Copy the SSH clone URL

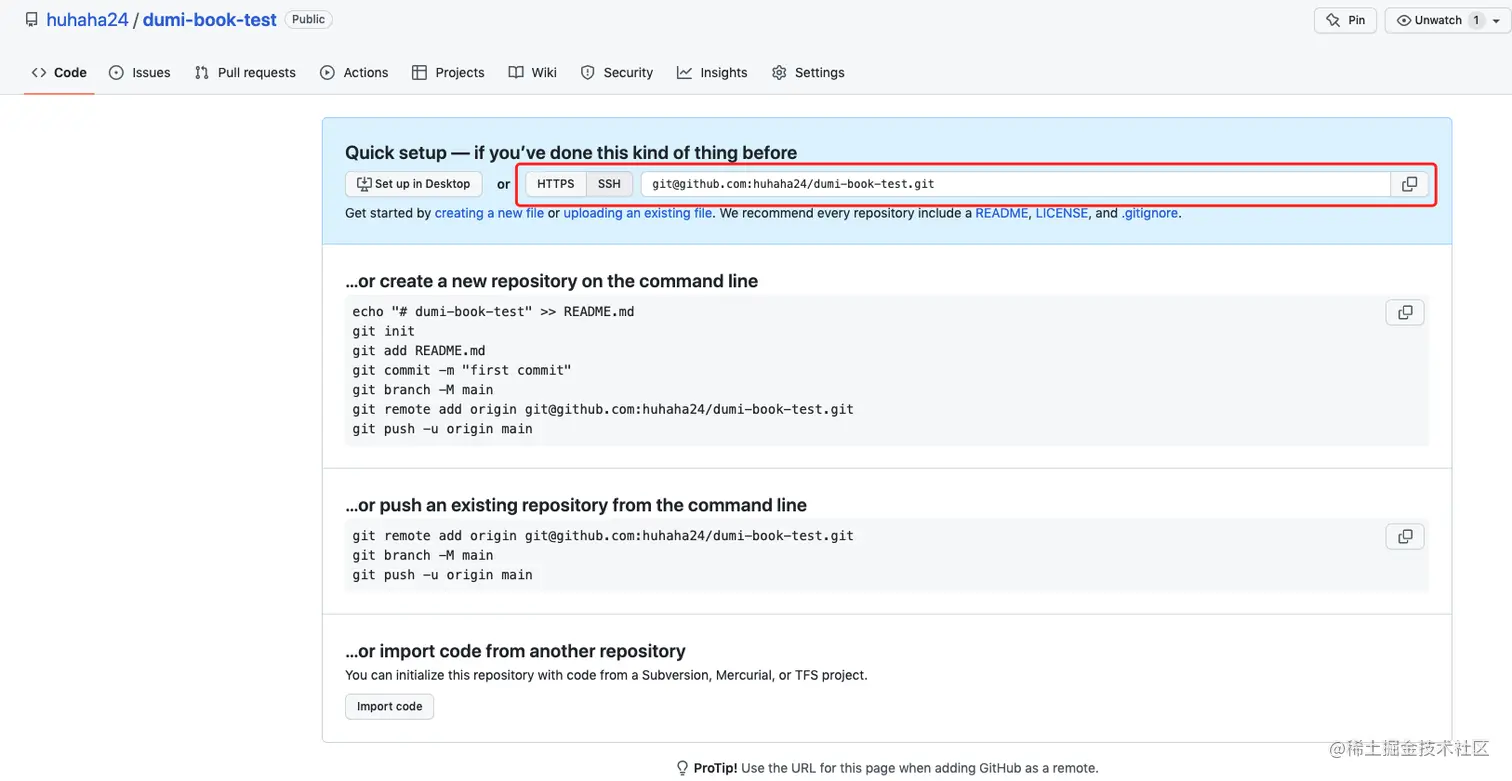point(1409,184)
